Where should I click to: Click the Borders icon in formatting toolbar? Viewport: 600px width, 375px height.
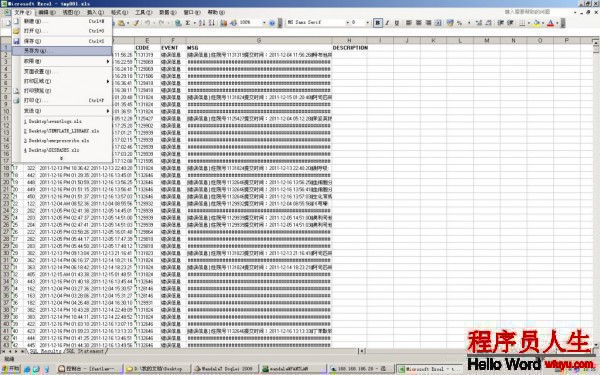(x=522, y=23)
